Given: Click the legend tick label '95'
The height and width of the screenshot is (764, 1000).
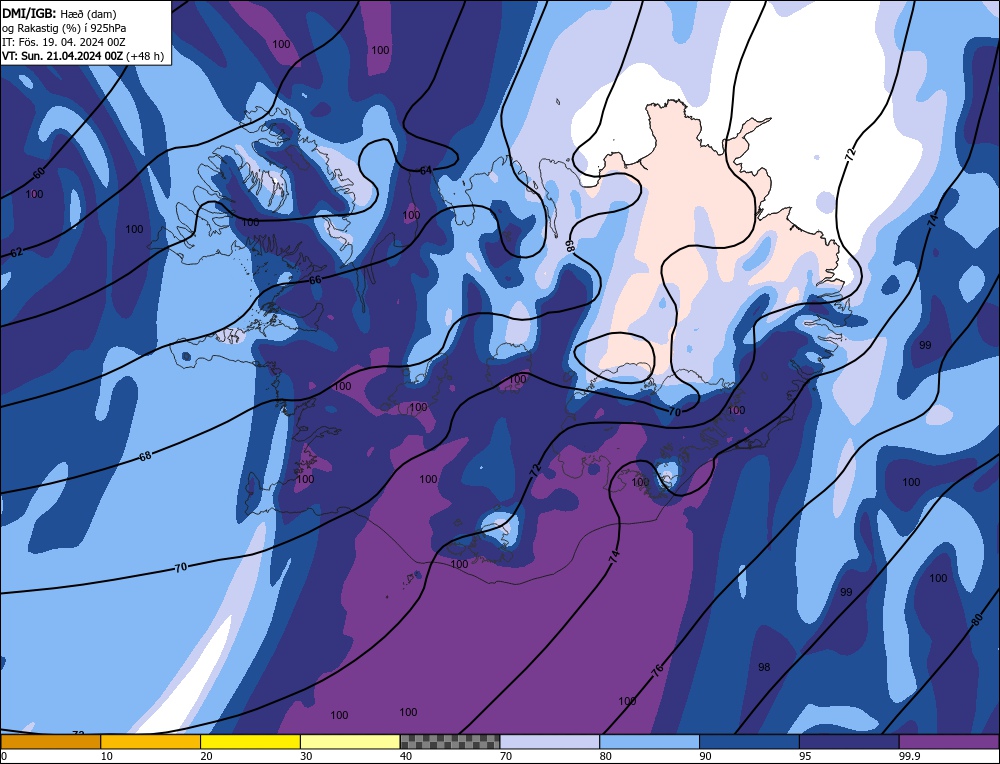Looking at the screenshot, I should 805,756.
